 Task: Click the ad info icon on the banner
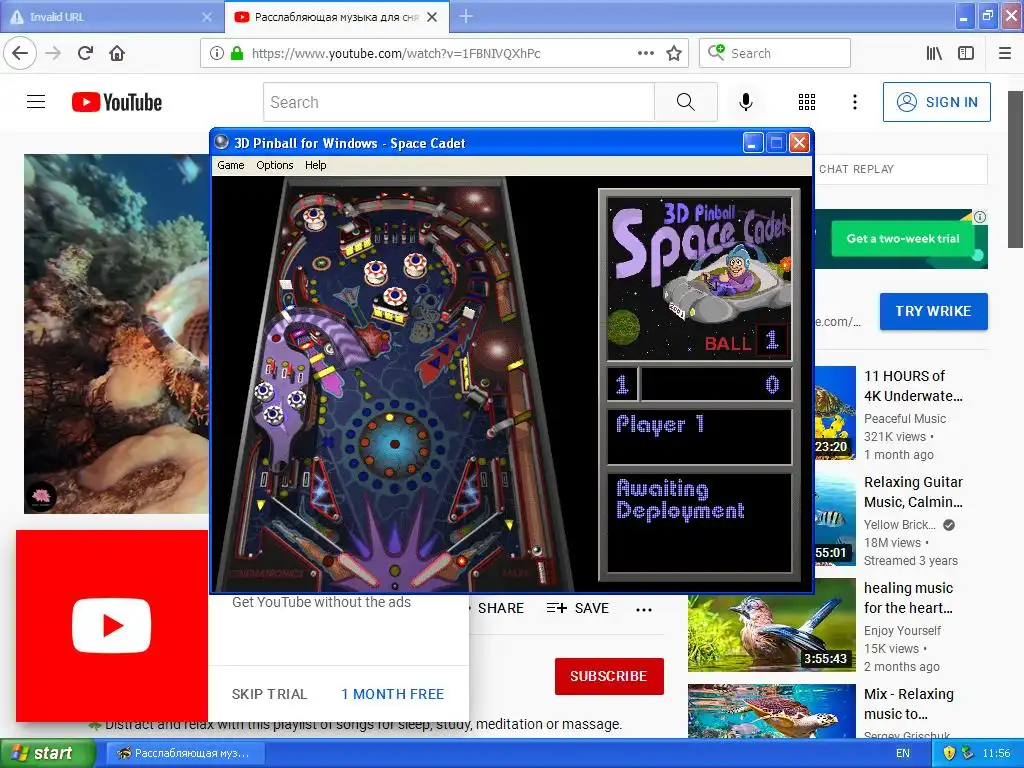pos(980,217)
